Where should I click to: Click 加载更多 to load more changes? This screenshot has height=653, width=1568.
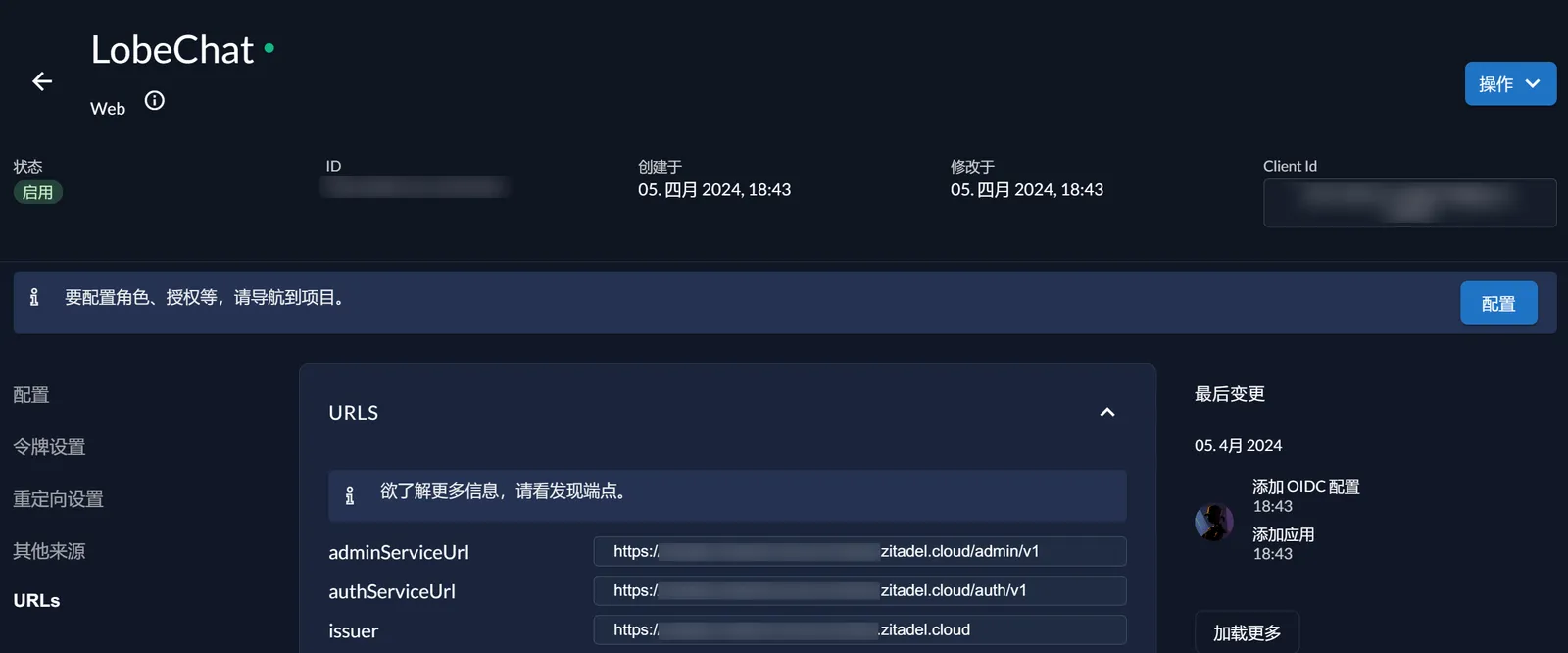1247,633
